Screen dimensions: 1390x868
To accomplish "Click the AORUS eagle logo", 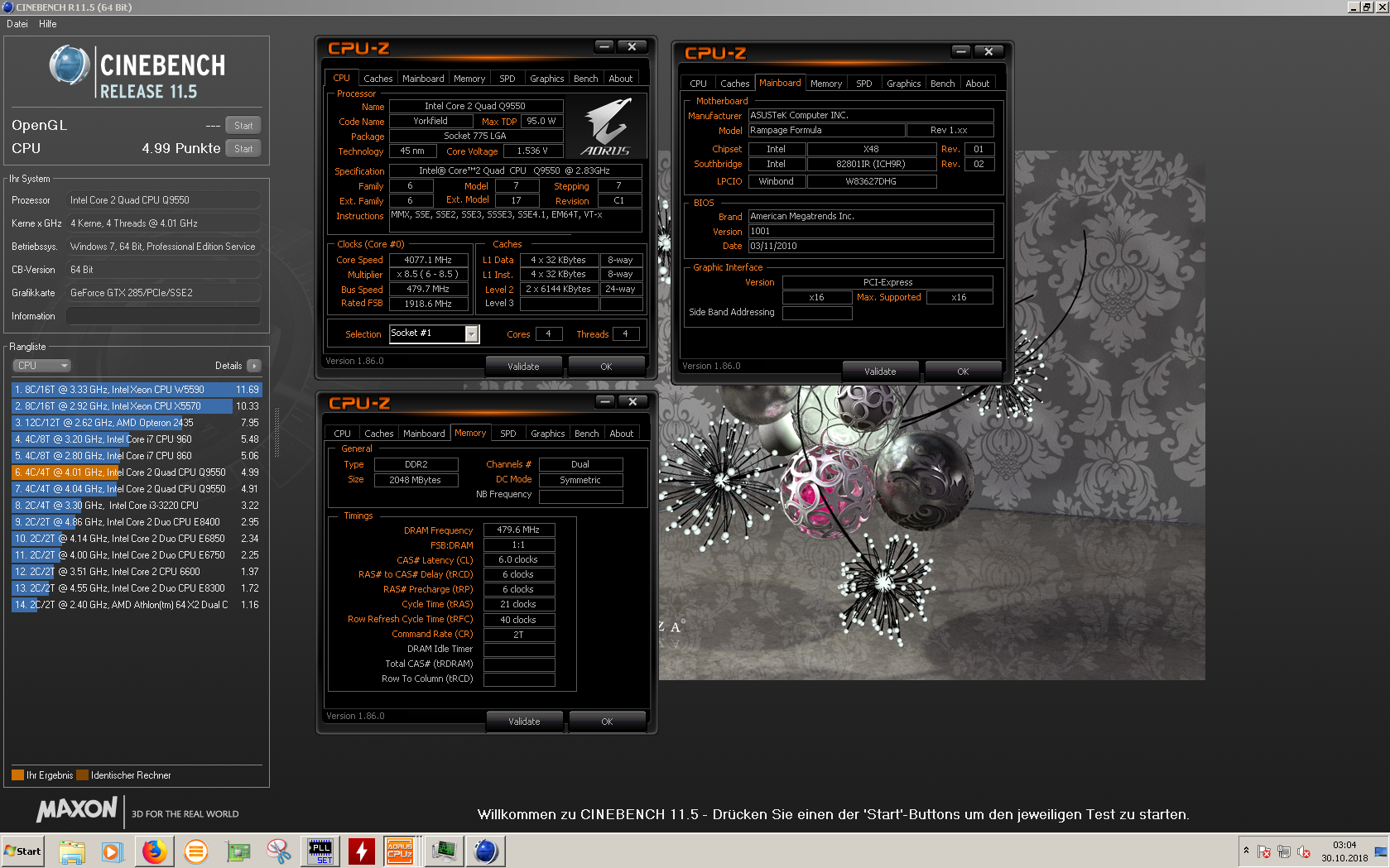I will point(608,125).
